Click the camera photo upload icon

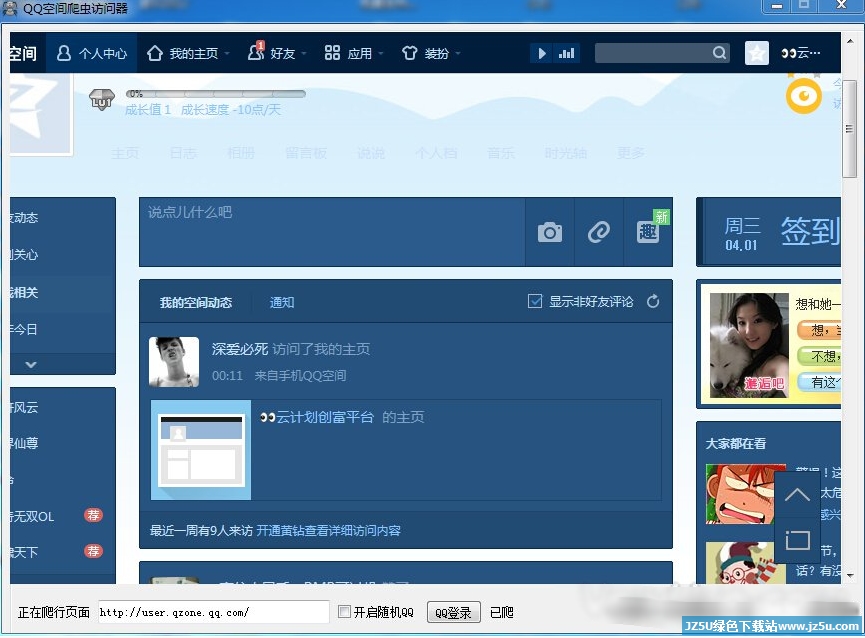point(549,232)
